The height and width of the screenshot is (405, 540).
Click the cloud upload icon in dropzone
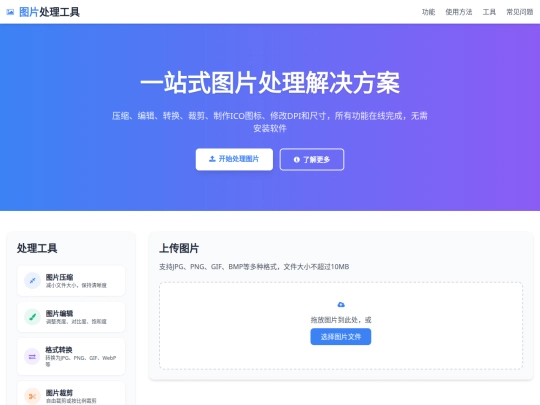coord(341,304)
